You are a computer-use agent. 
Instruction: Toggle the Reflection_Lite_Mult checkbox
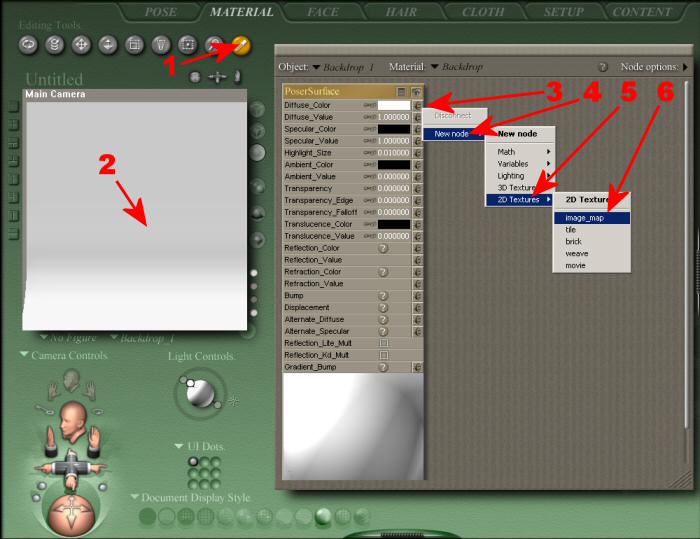pyautogui.click(x=383, y=343)
